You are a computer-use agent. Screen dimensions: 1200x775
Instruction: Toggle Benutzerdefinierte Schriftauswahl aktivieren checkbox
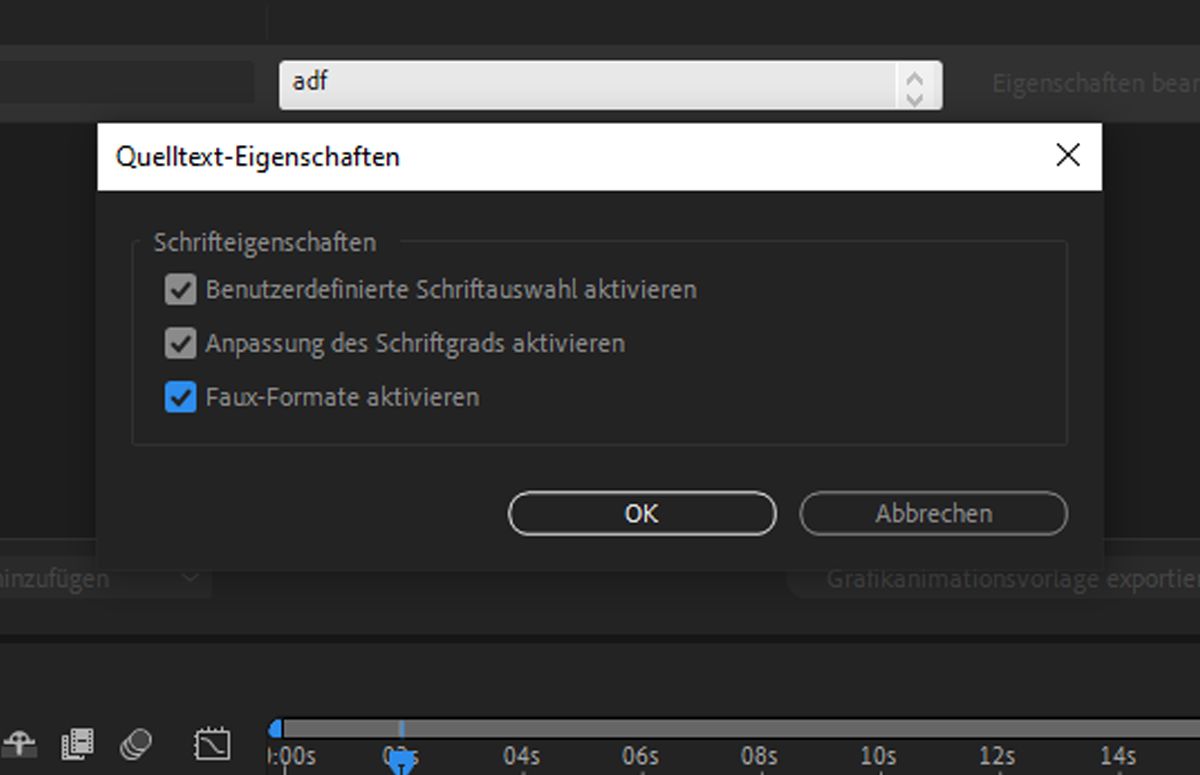[180, 290]
